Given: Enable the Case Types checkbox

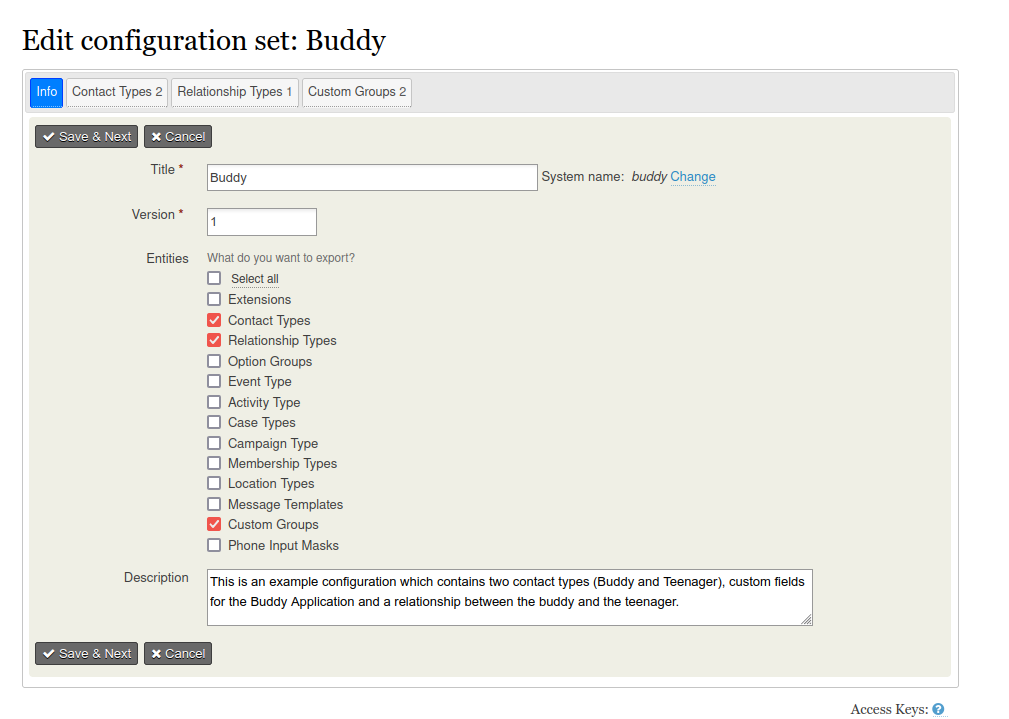Looking at the screenshot, I should [214, 422].
